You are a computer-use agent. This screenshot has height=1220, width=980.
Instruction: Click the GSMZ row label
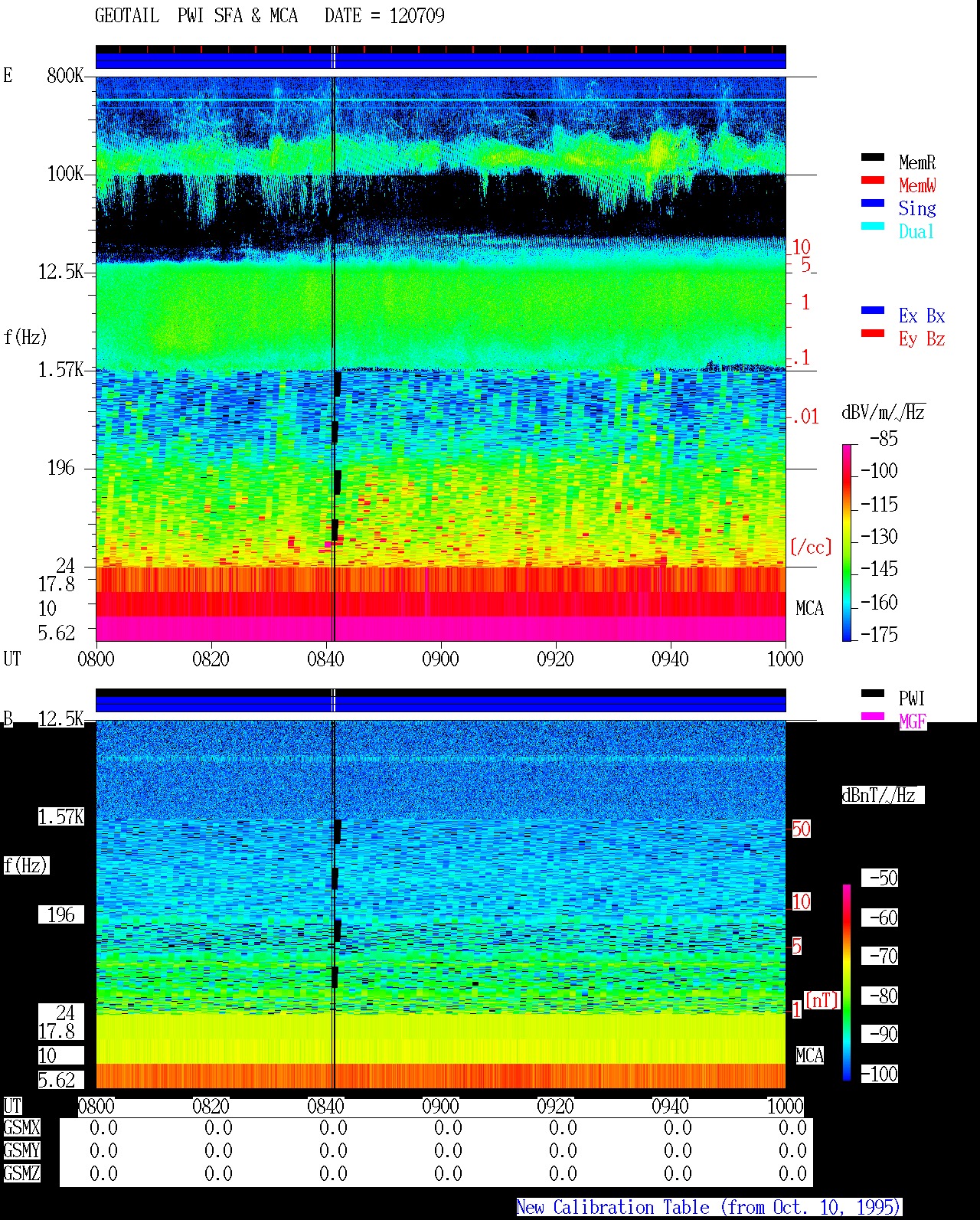click(21, 1174)
